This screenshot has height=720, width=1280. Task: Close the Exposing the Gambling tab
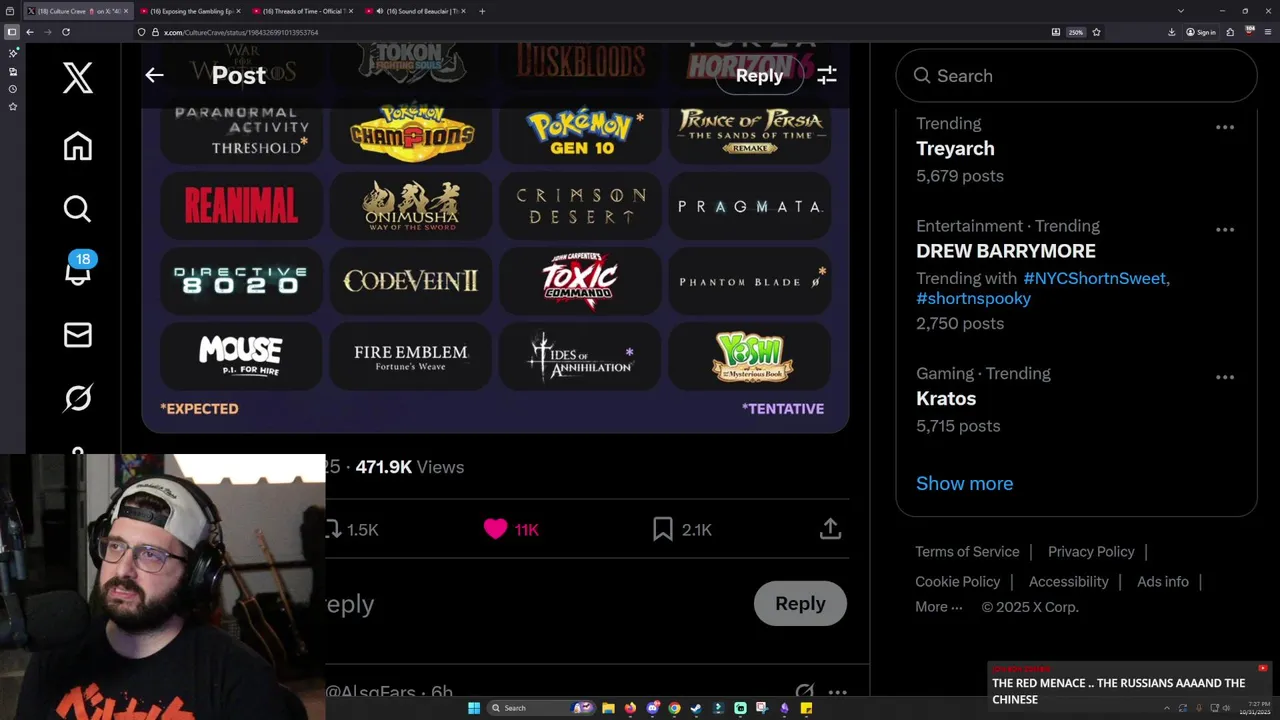click(x=238, y=11)
